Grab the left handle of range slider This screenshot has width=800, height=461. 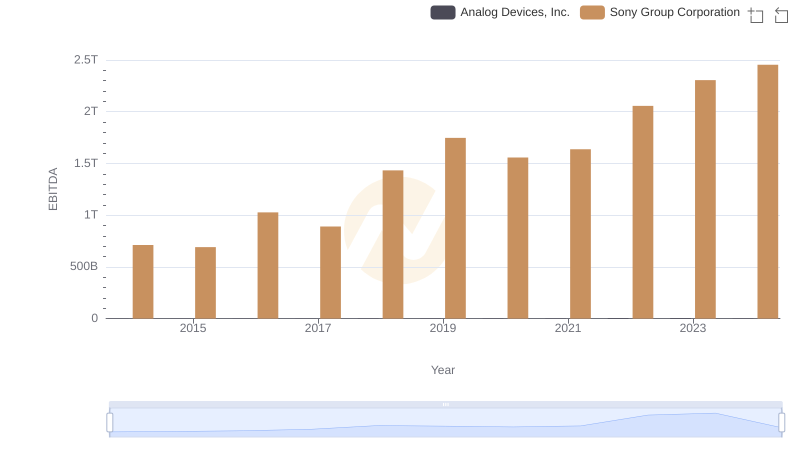coord(110,422)
